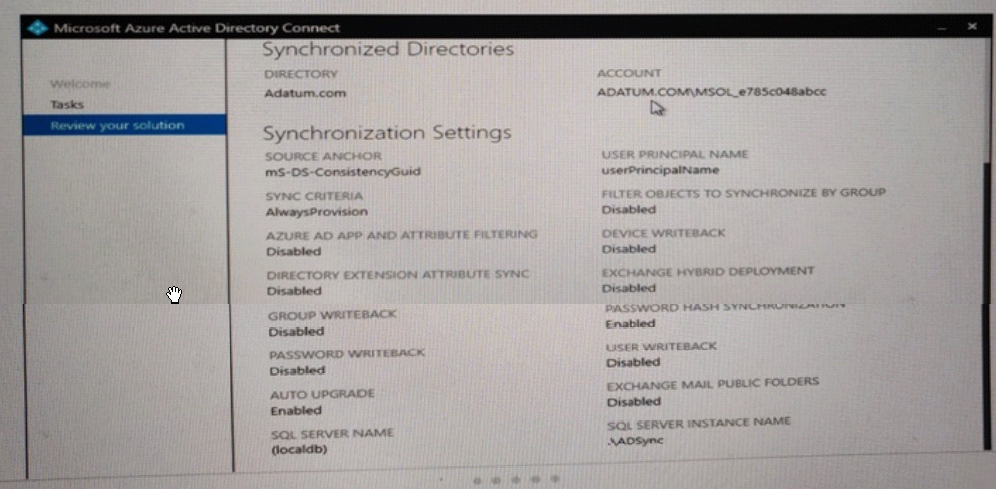The image size is (996, 490).
Task: Select Review your solution step
Action: [124, 125]
